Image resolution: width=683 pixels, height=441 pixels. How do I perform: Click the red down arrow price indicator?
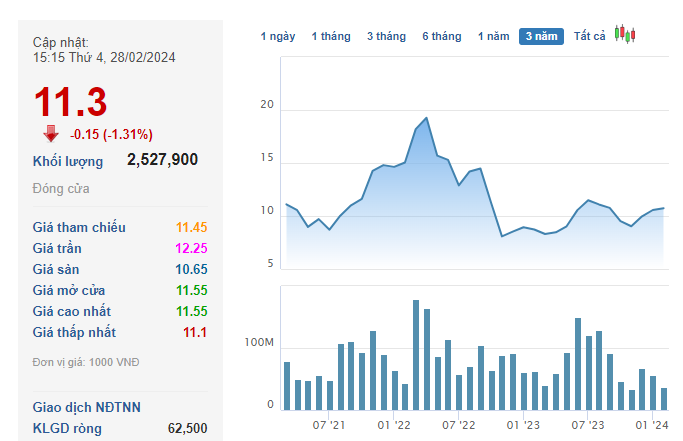click(51, 134)
